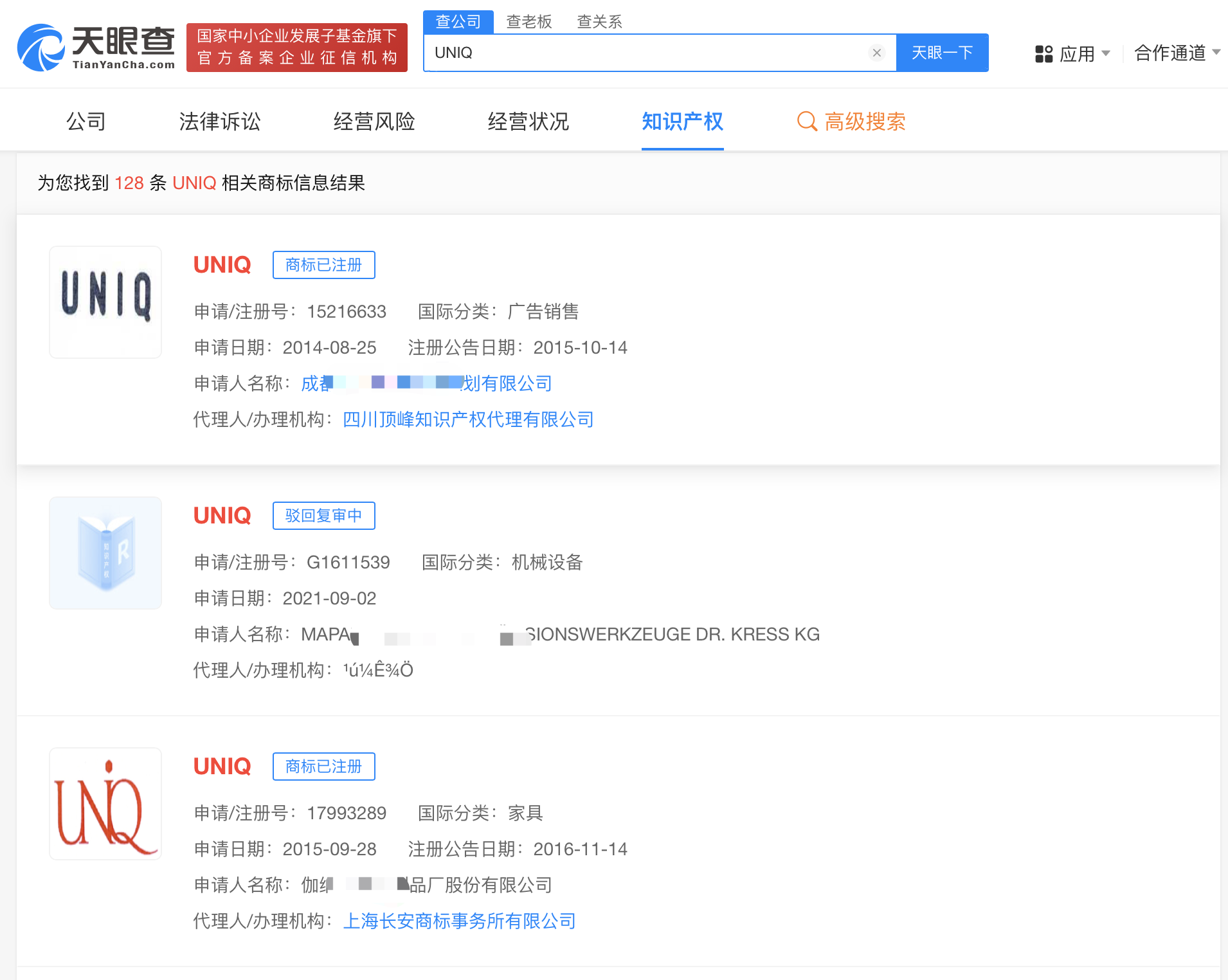Click the 天眼一下 search button

pos(942,53)
